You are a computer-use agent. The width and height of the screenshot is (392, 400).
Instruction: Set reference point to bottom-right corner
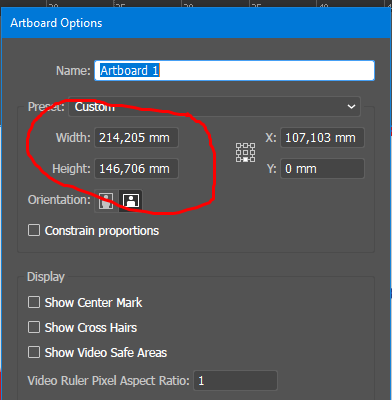(x=253, y=160)
